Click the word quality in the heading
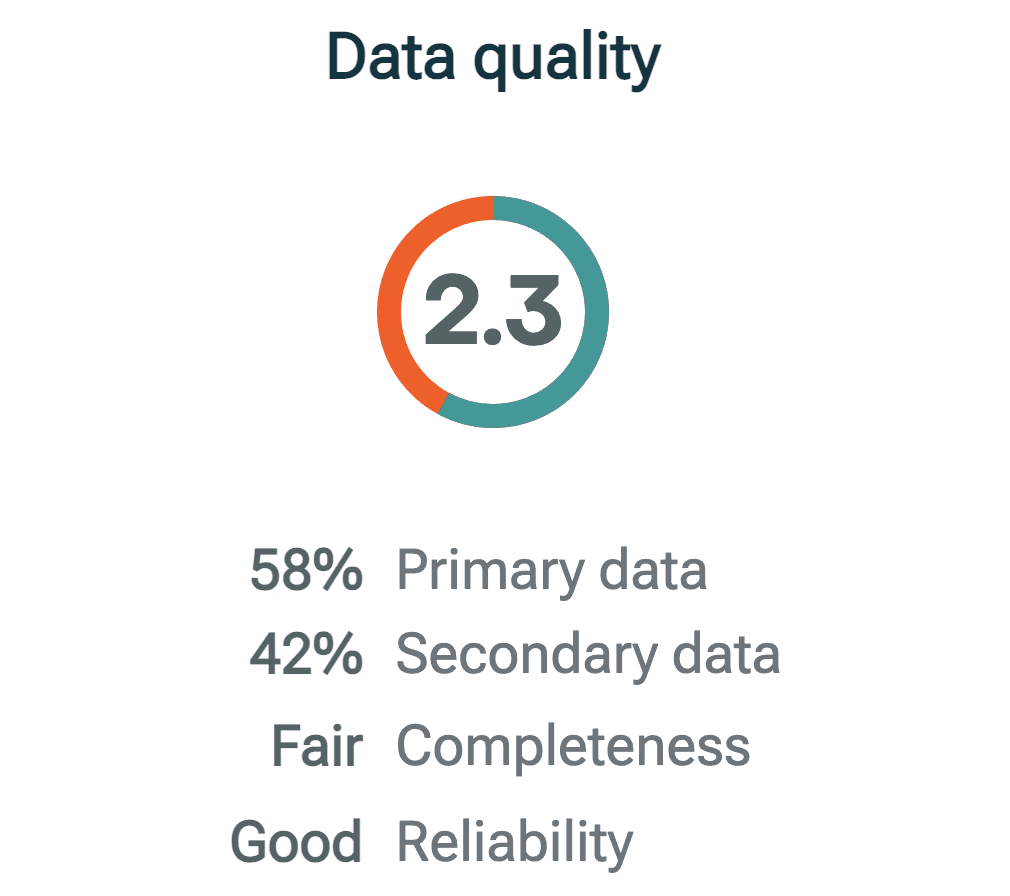The width and height of the screenshot is (1010, 896). click(567, 61)
